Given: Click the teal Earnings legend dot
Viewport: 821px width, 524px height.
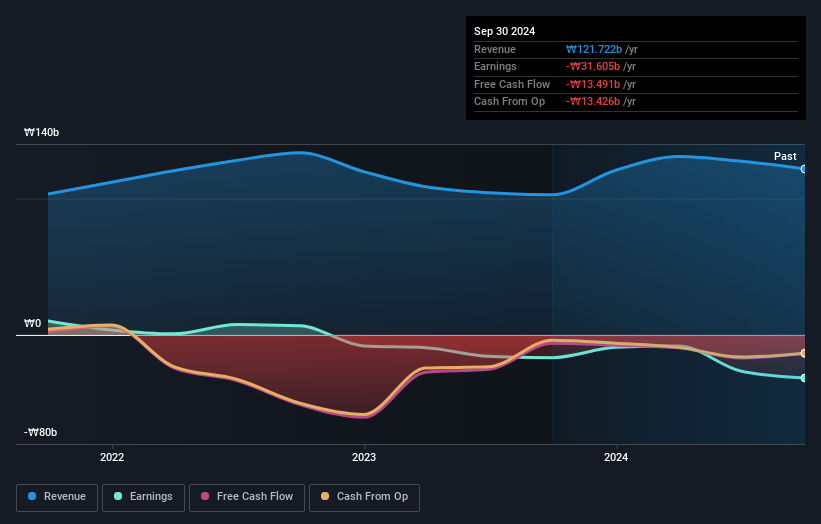Looking at the screenshot, I should coord(118,496).
